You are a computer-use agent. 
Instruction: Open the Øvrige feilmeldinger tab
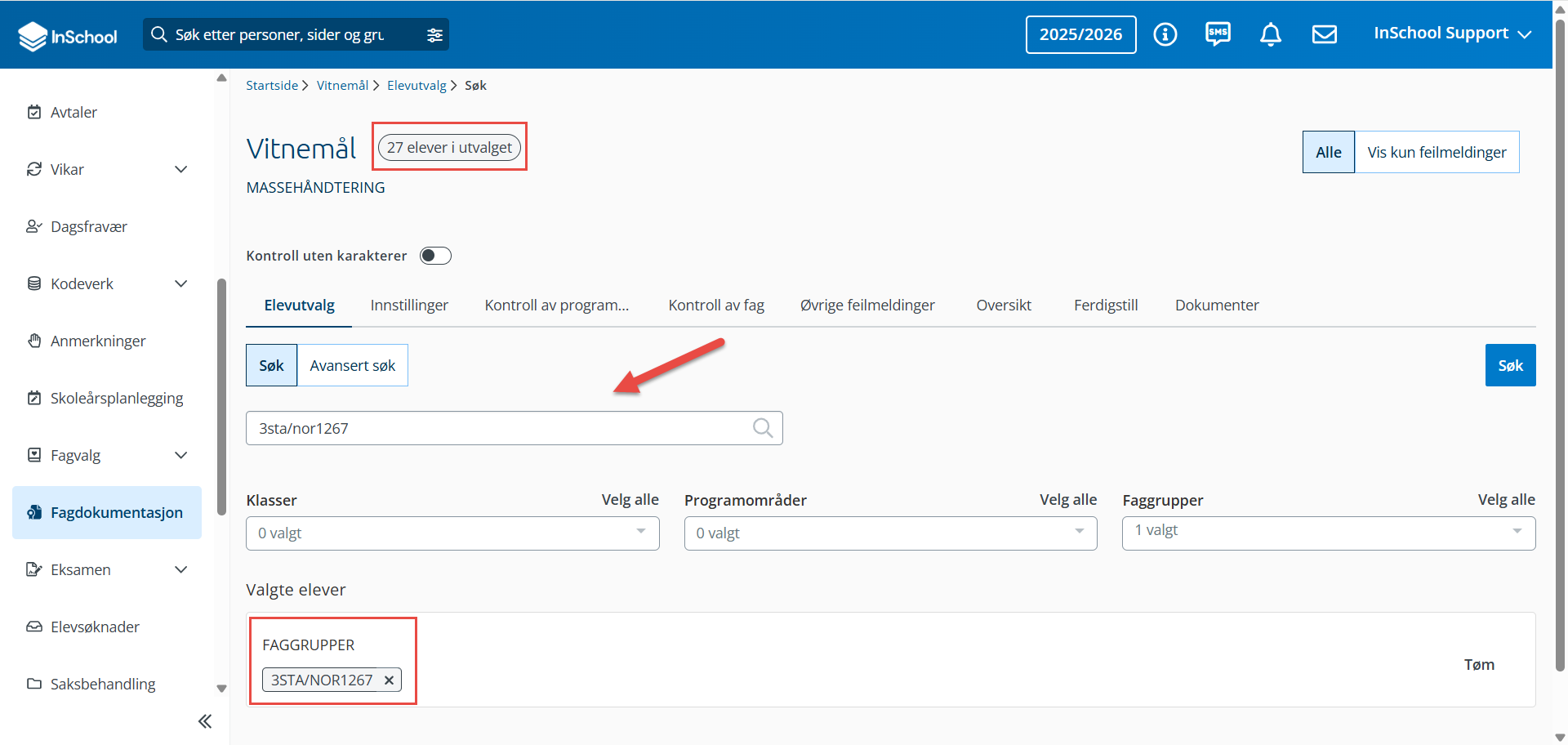(867, 305)
